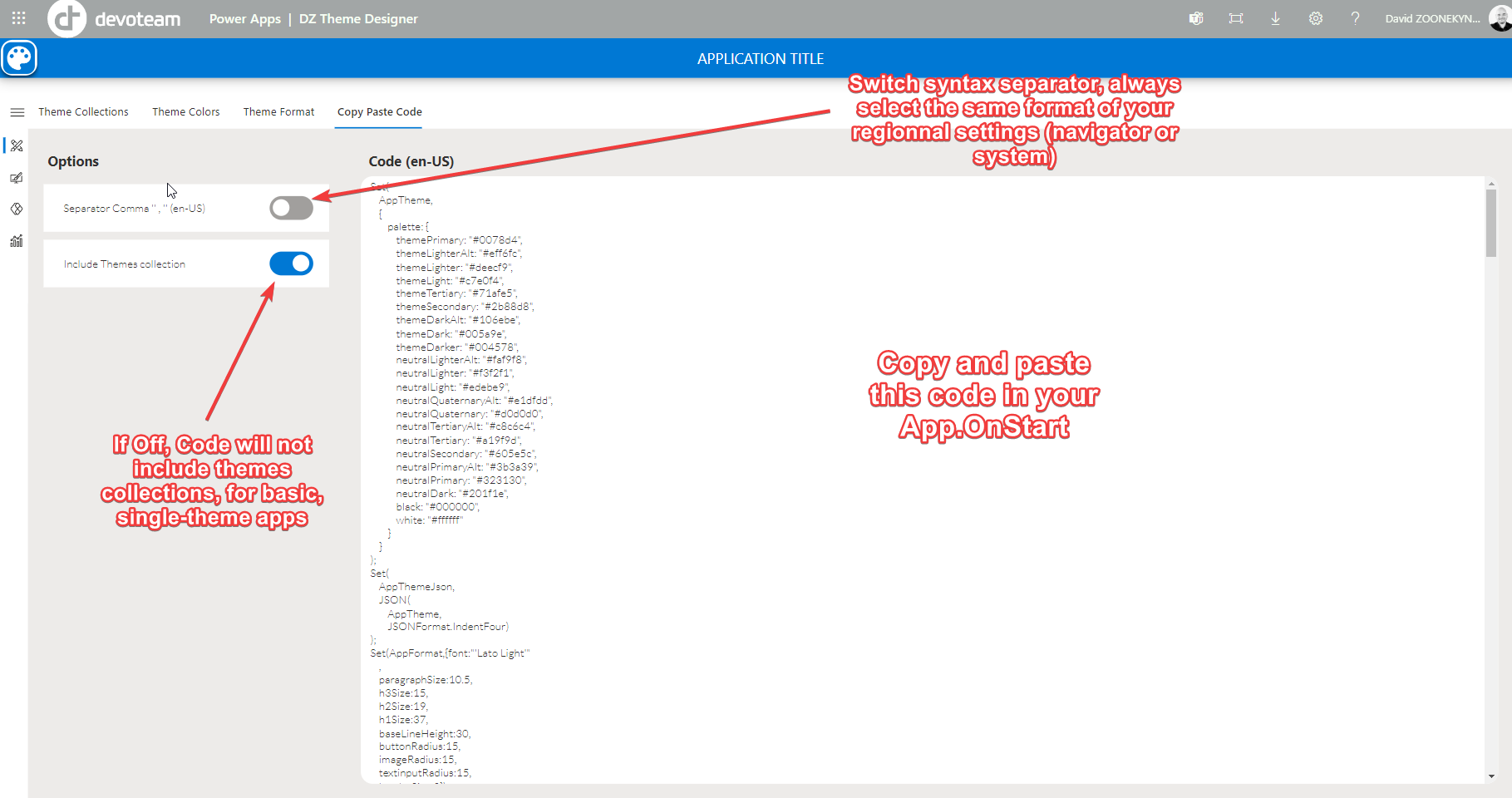Open the Theme Format tab
Screen dimensions: 1512x798
pos(278,111)
